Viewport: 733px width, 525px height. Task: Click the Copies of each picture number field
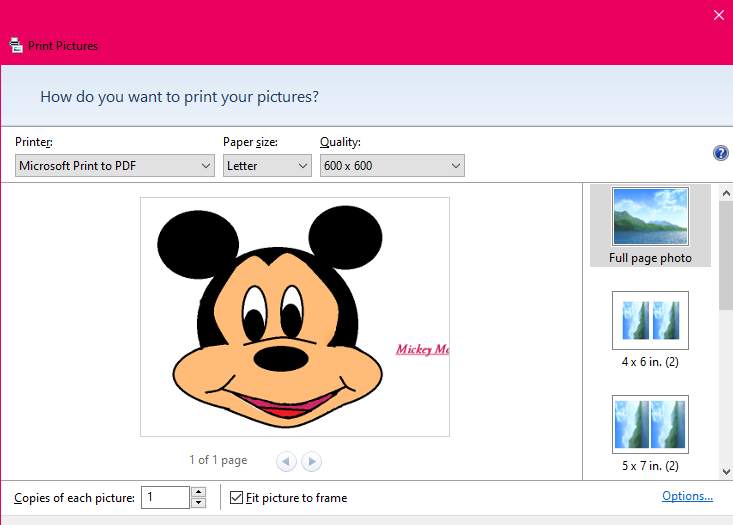165,497
